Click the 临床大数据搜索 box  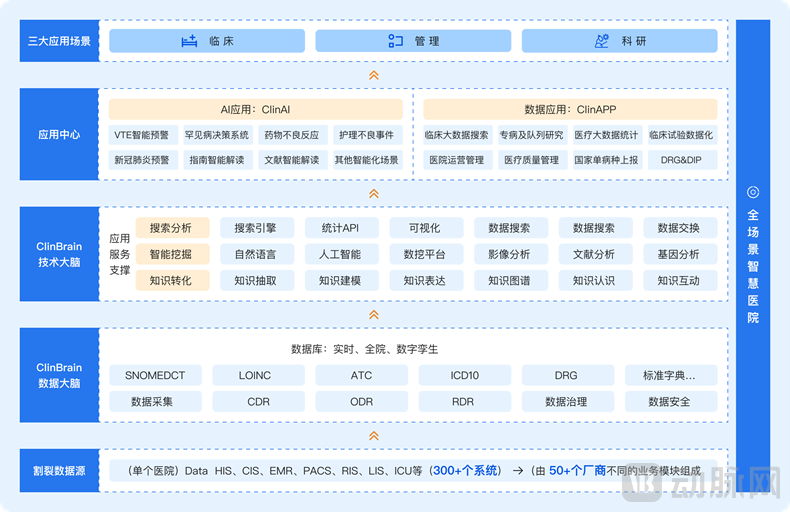pyautogui.click(x=457, y=135)
